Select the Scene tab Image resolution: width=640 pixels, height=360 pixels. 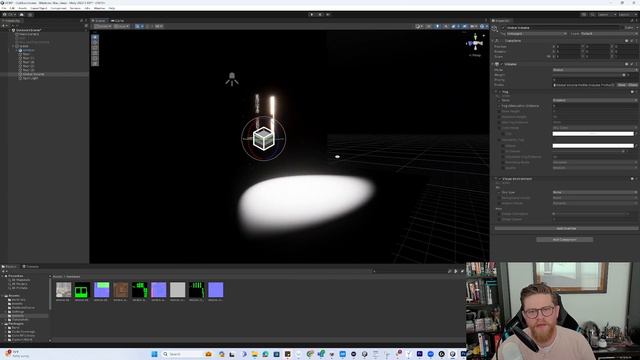click(x=99, y=20)
